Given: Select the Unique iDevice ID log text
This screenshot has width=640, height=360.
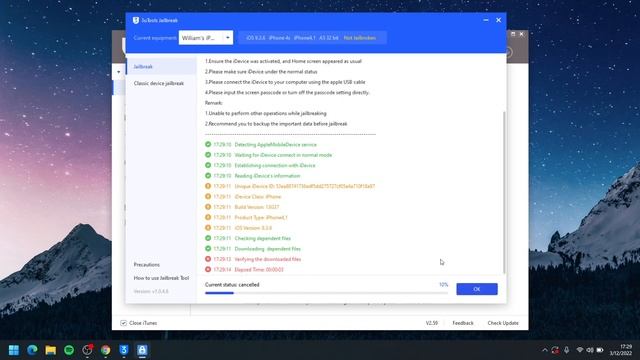Looking at the screenshot, I should pos(304,186).
